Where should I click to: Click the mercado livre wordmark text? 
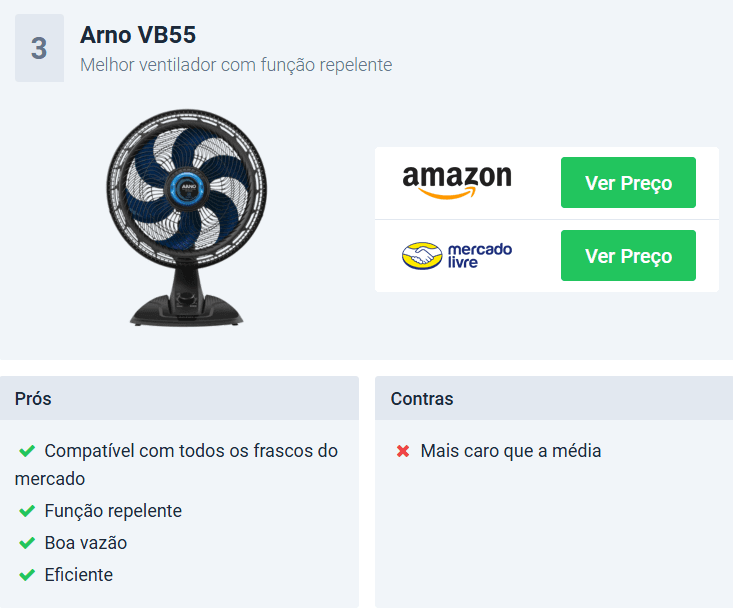coord(480,256)
